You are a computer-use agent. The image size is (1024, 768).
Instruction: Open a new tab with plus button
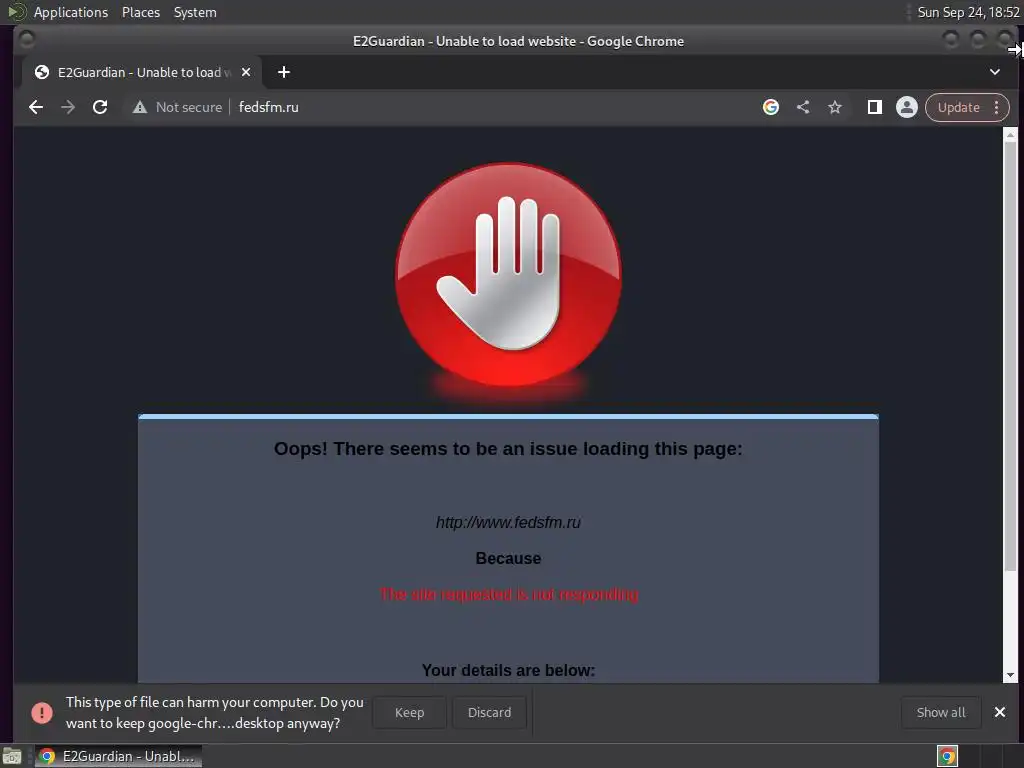coord(283,72)
